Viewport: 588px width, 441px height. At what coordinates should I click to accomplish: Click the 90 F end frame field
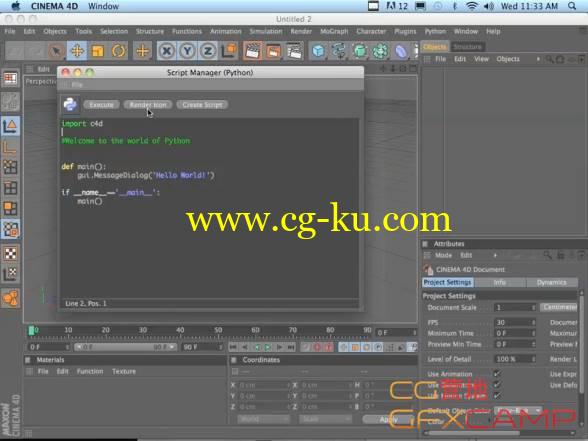point(202,347)
